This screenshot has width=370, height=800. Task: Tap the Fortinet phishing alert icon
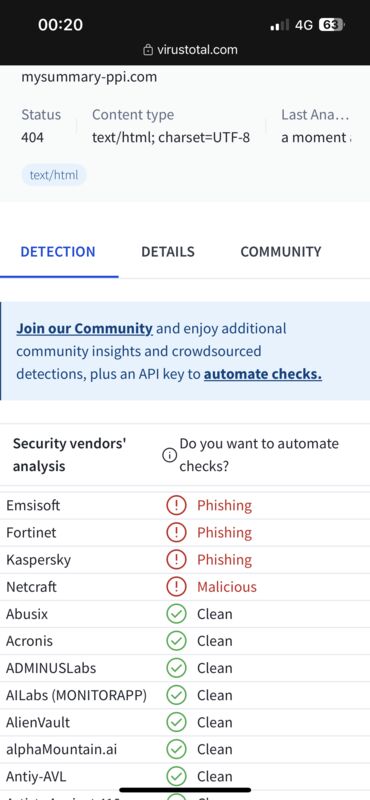(176, 533)
